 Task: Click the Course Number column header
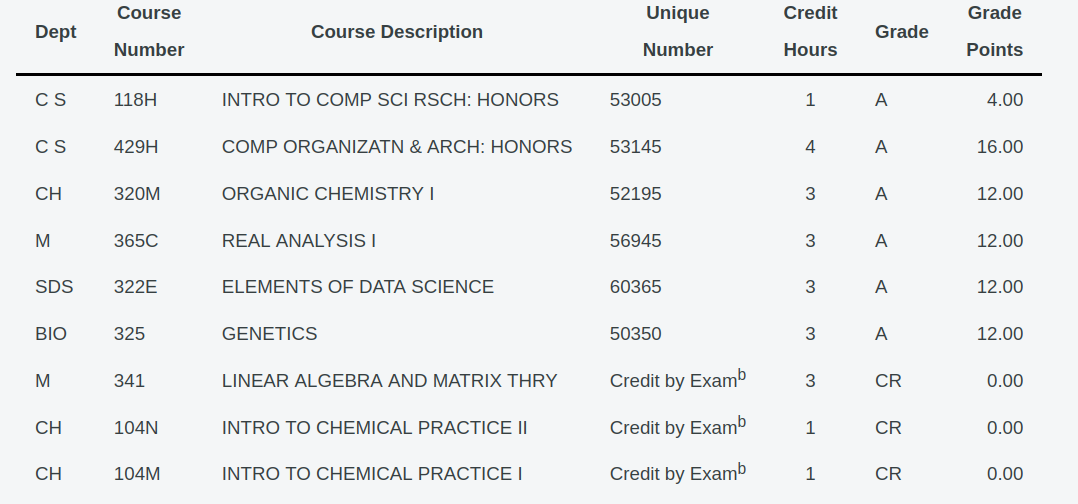pos(149,32)
